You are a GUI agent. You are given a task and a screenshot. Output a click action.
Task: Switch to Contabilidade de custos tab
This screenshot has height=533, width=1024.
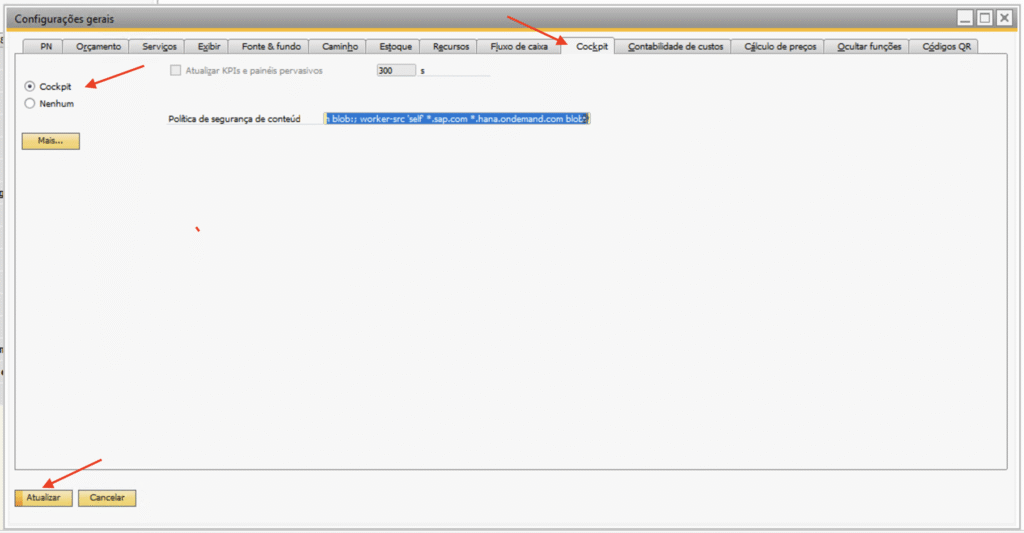(674, 47)
